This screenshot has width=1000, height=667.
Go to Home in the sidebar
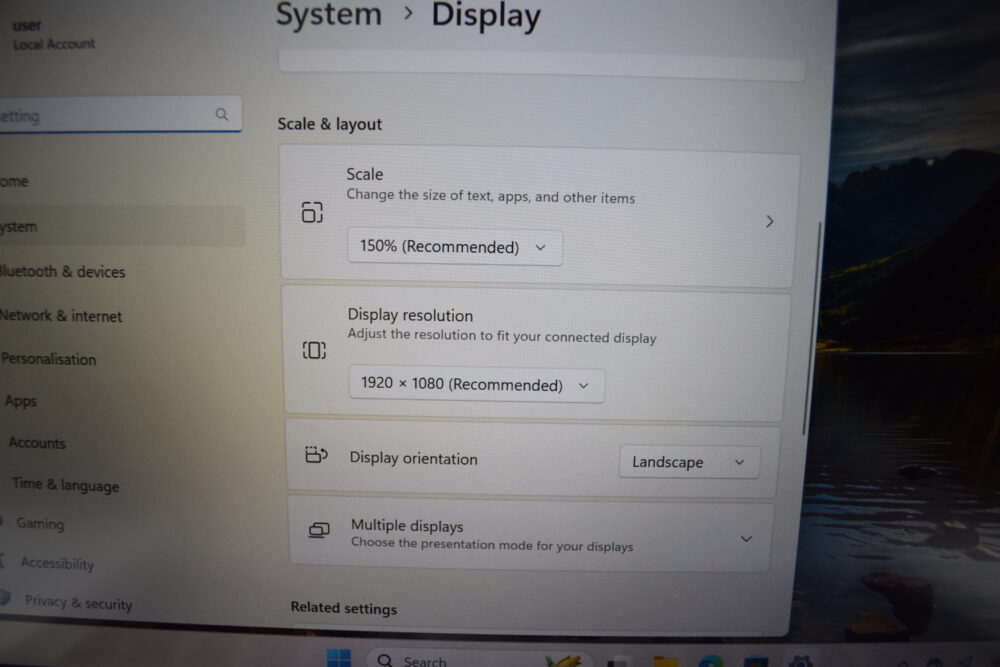click(x=121, y=182)
